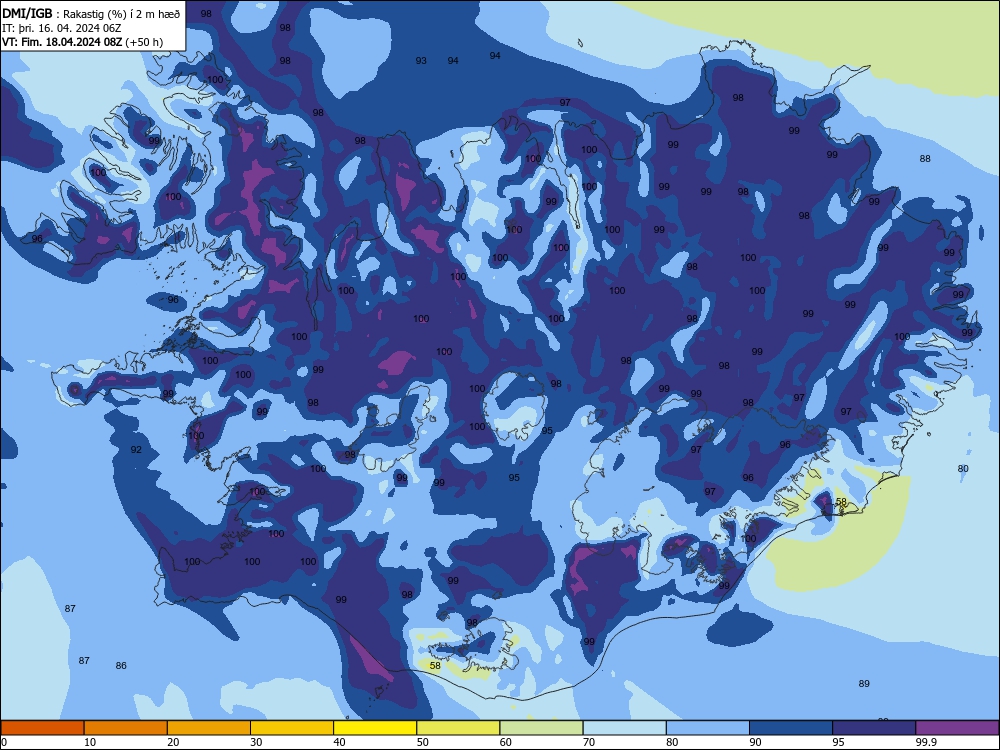Click the humidity value '93' on the map
The image size is (1000, 750).
pos(421,61)
